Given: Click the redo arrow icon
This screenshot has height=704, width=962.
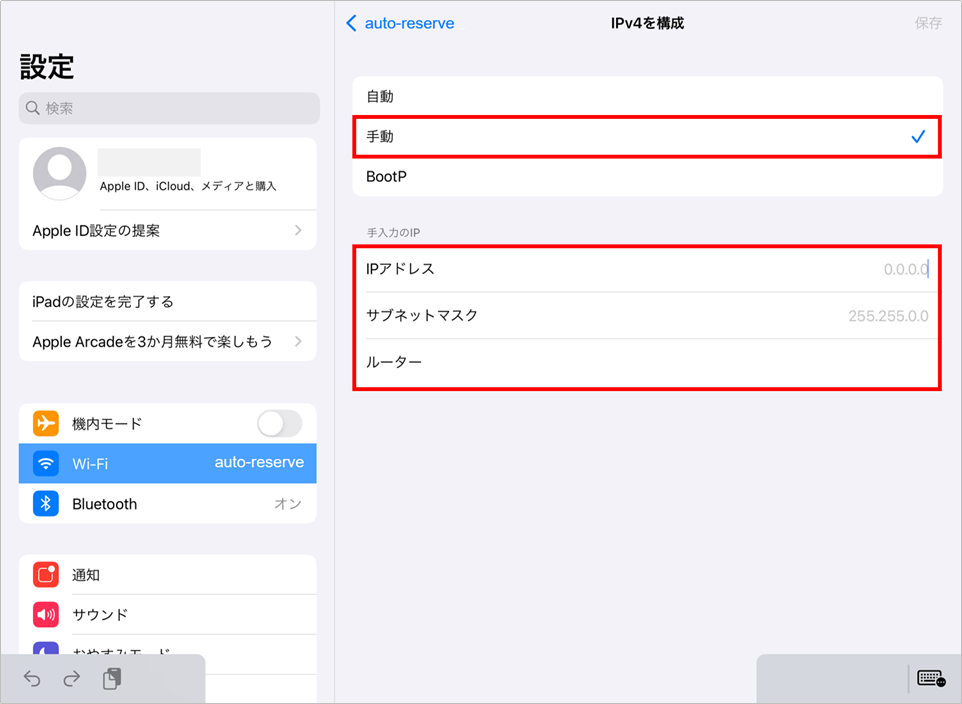Looking at the screenshot, I should pos(71,679).
